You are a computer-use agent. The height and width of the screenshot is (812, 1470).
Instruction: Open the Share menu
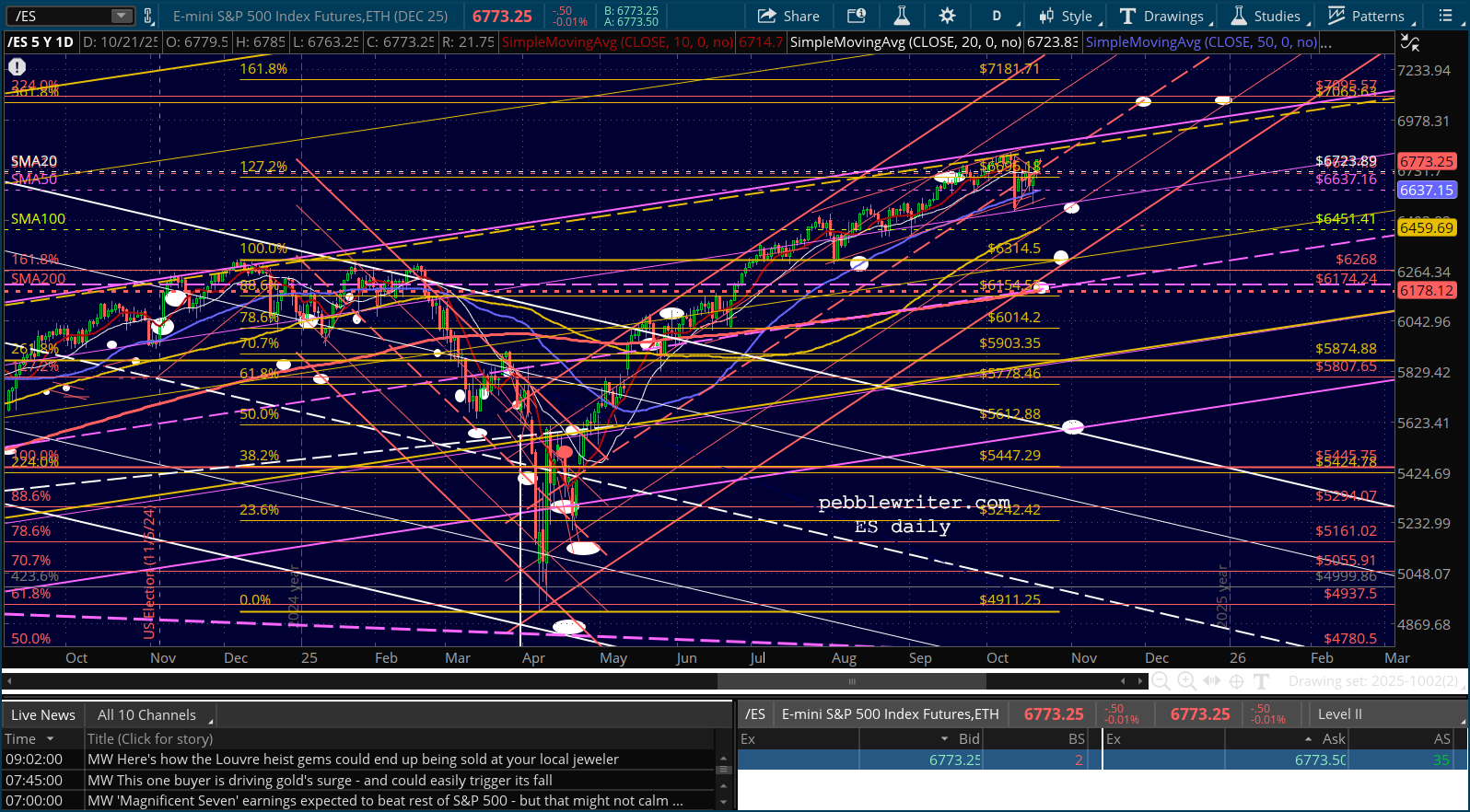click(x=788, y=16)
